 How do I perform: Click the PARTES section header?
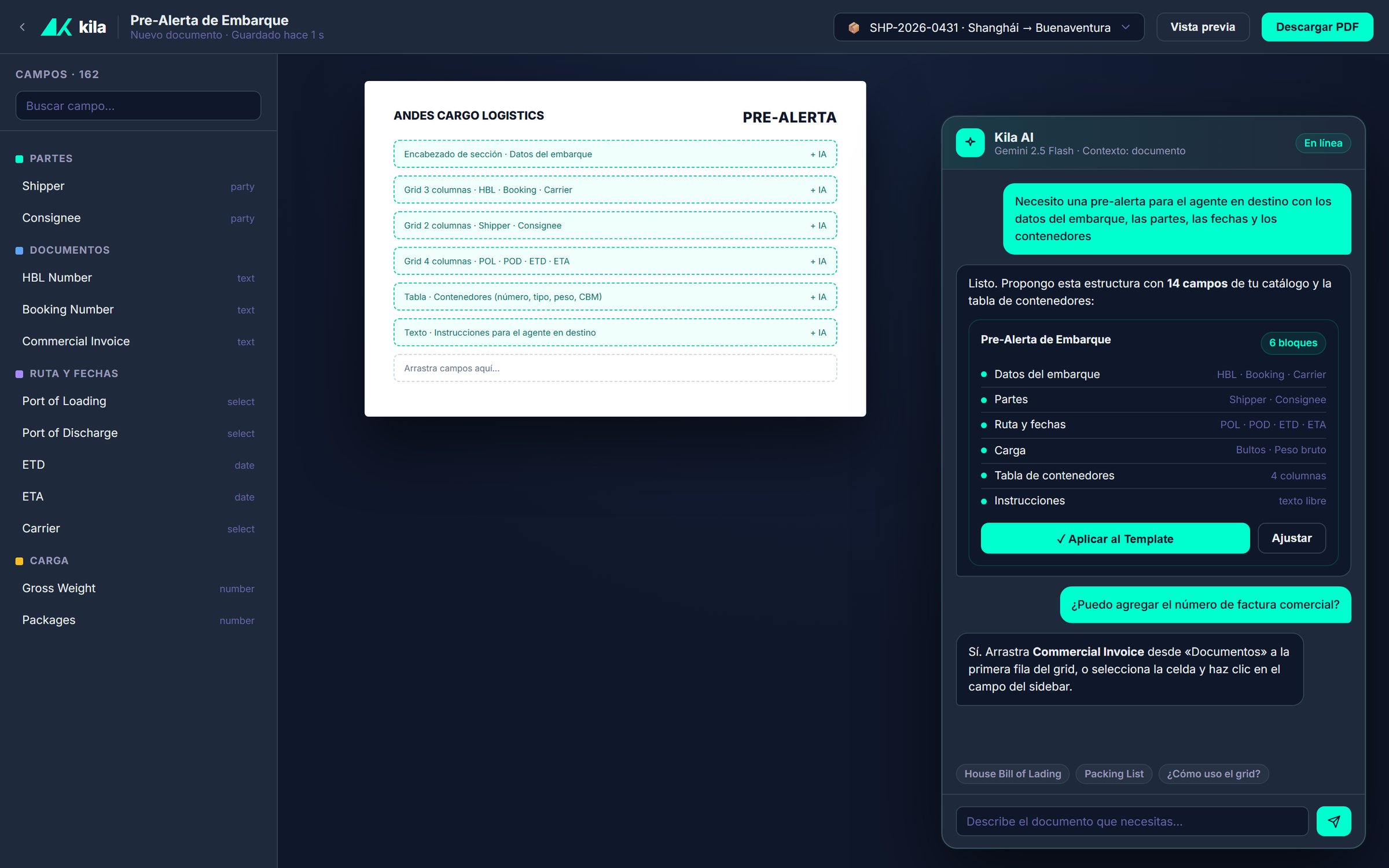(x=51, y=159)
